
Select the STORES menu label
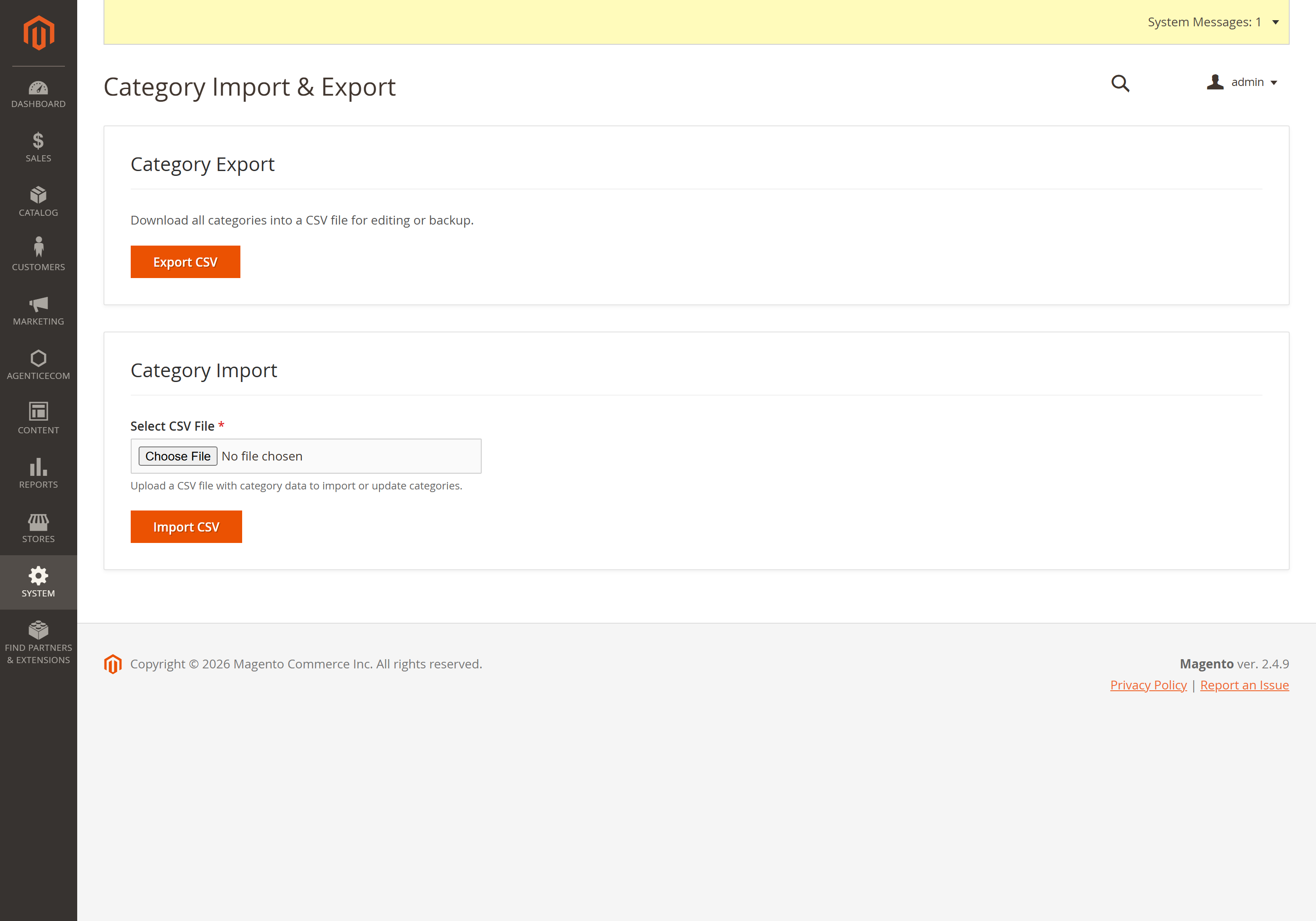click(39, 539)
